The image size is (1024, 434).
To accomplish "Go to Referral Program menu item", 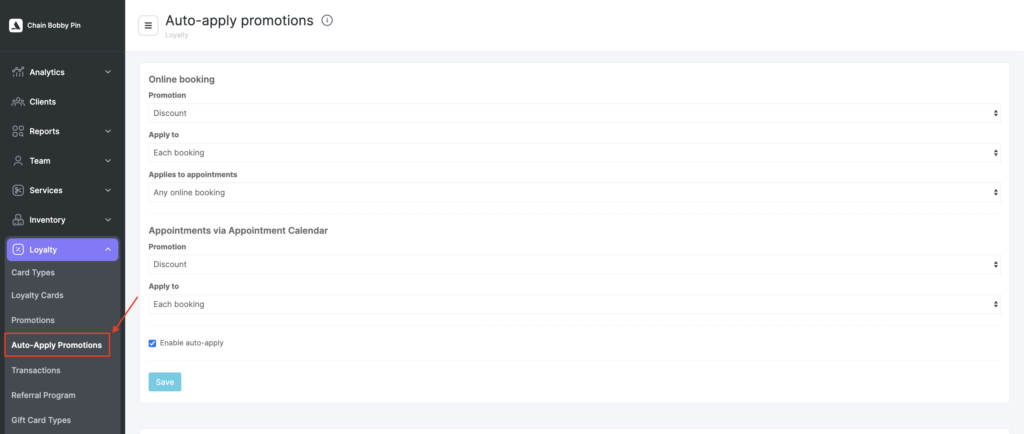I will click(43, 395).
